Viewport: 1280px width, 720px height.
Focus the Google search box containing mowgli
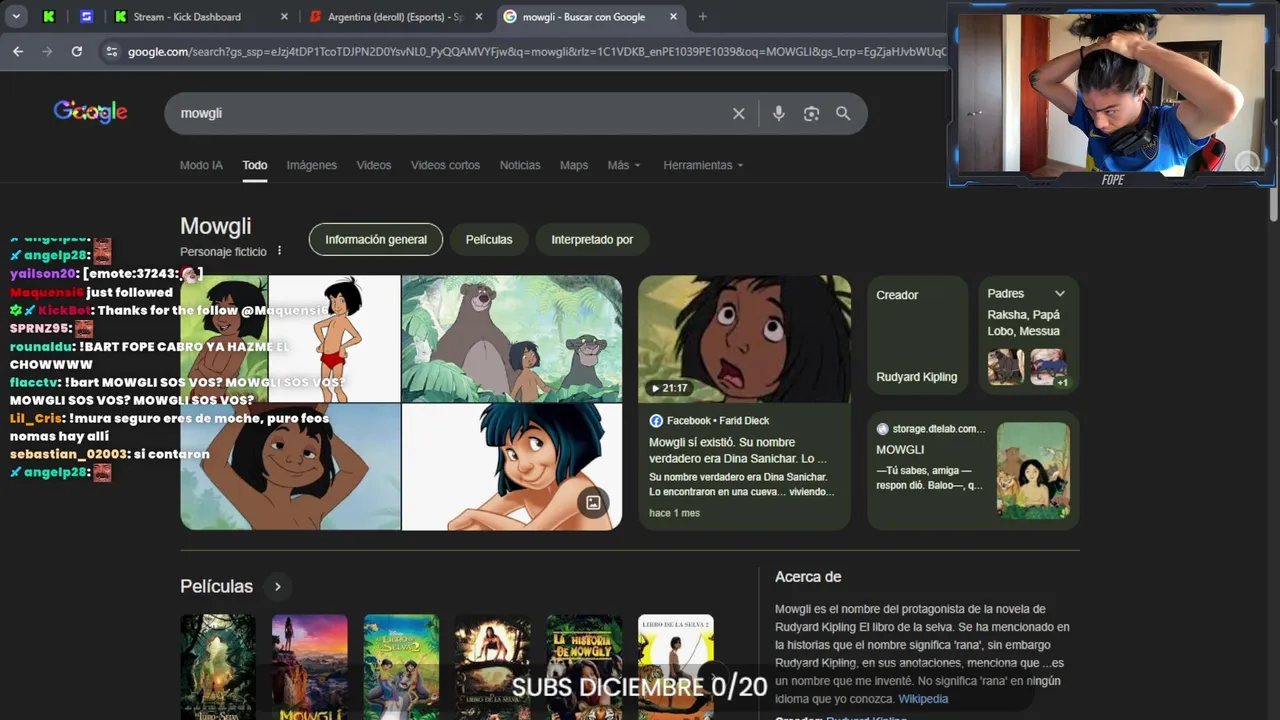click(x=450, y=114)
